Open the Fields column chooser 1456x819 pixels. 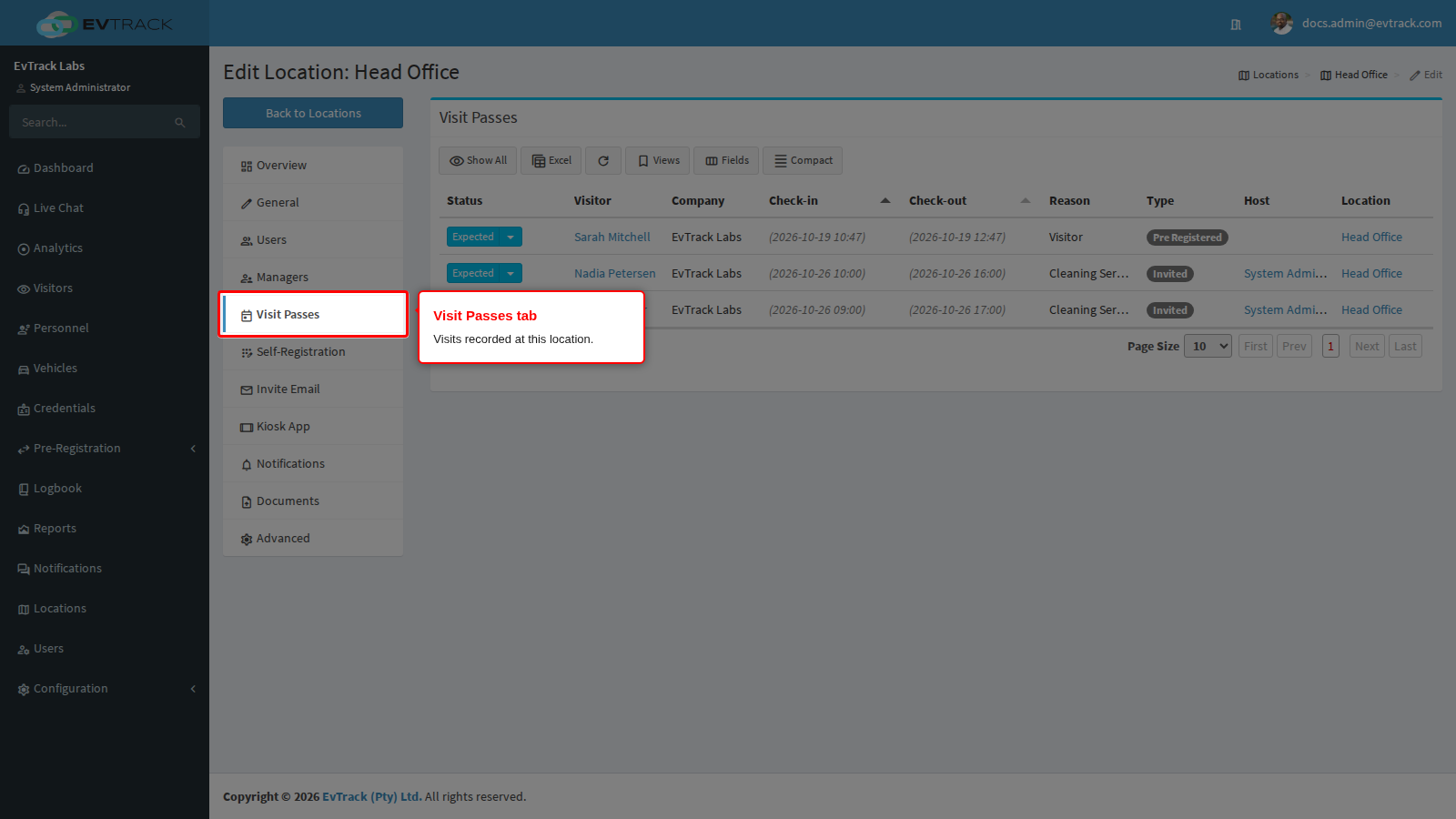click(726, 161)
